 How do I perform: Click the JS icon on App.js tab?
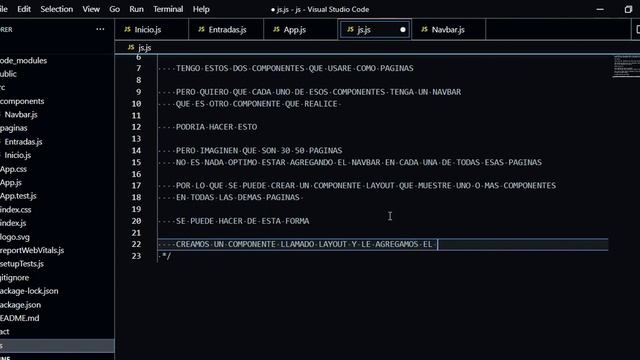(x=276, y=29)
